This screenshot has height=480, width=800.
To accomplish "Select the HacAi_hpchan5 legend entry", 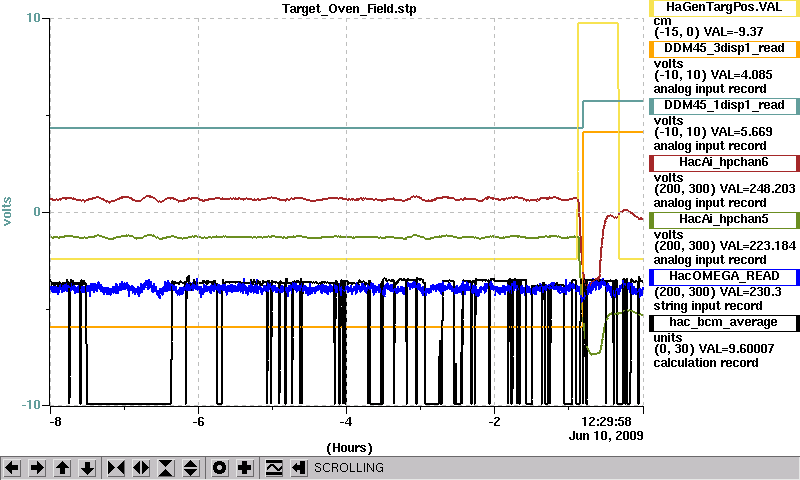I will [x=724, y=220].
